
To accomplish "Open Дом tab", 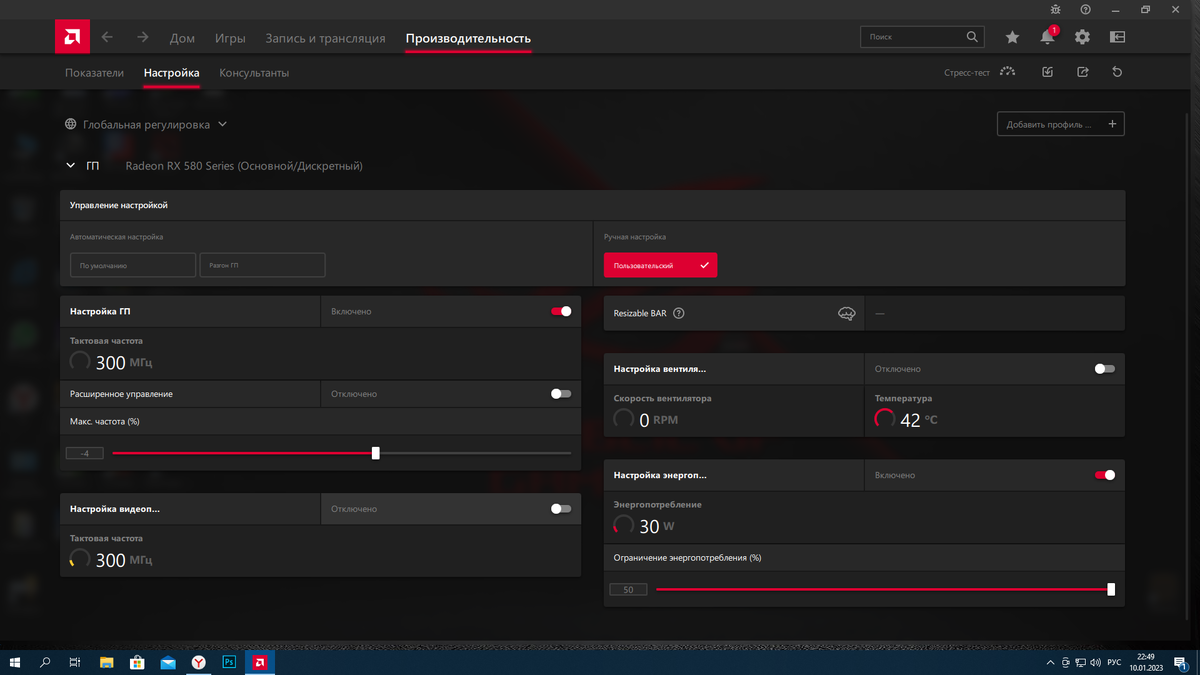I will coord(182,38).
